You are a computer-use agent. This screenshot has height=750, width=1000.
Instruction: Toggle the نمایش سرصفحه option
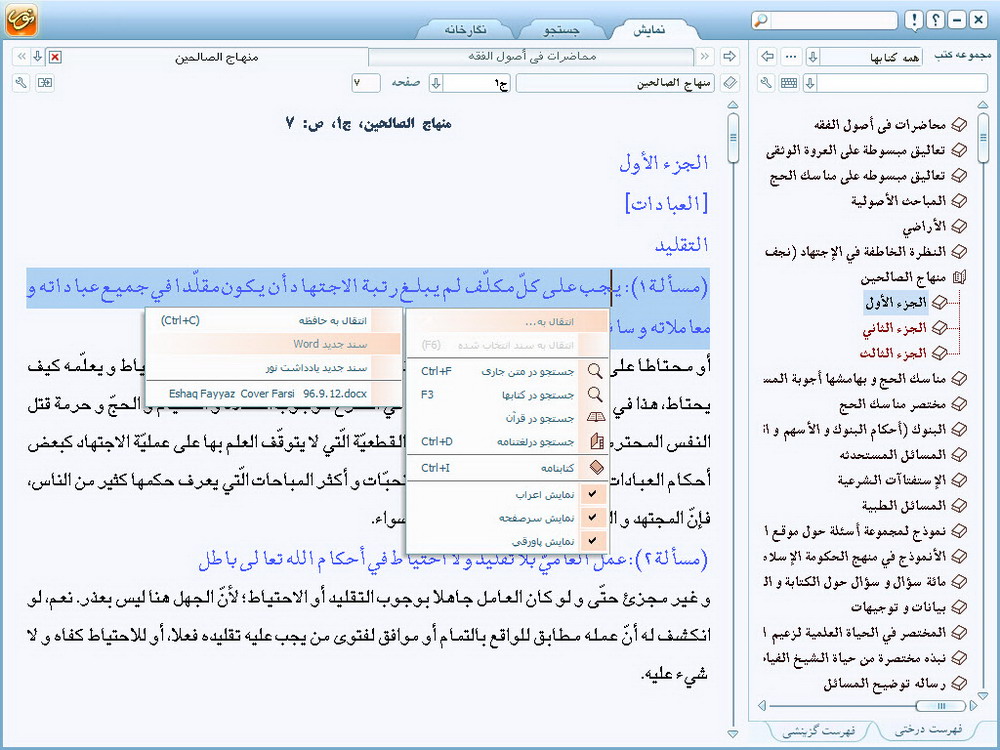(508, 518)
